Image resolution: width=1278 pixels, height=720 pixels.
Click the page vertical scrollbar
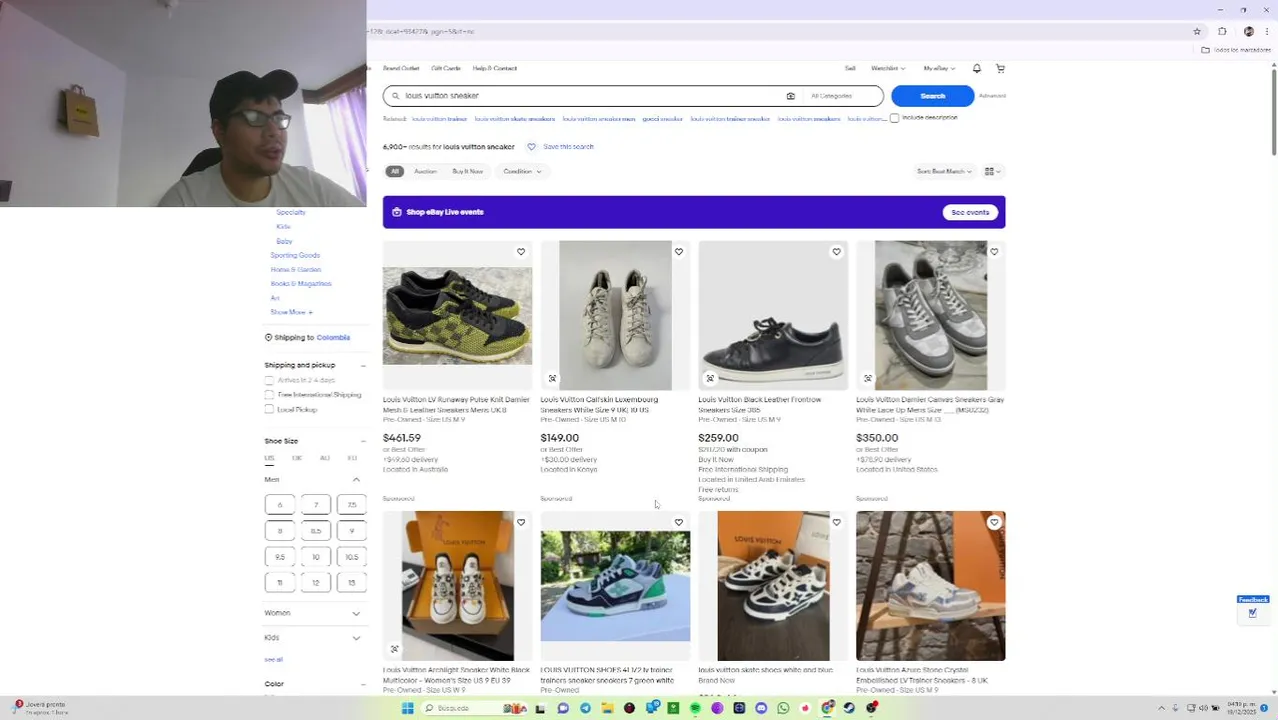pos(1273,110)
